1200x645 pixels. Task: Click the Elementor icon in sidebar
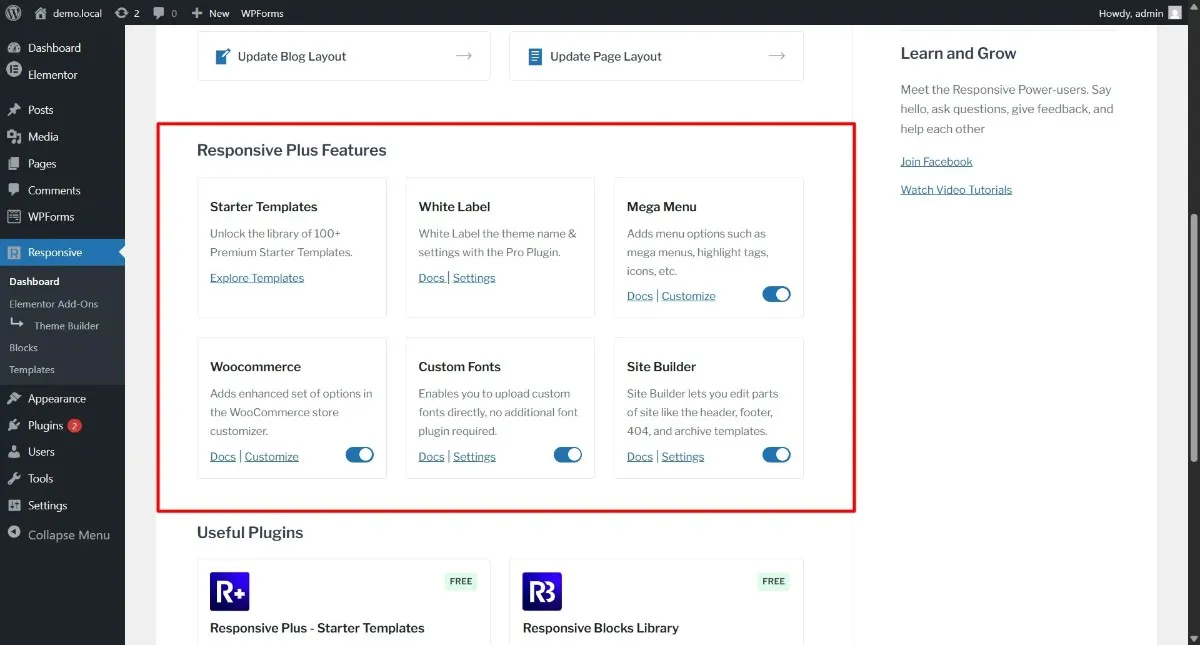tap(14, 70)
